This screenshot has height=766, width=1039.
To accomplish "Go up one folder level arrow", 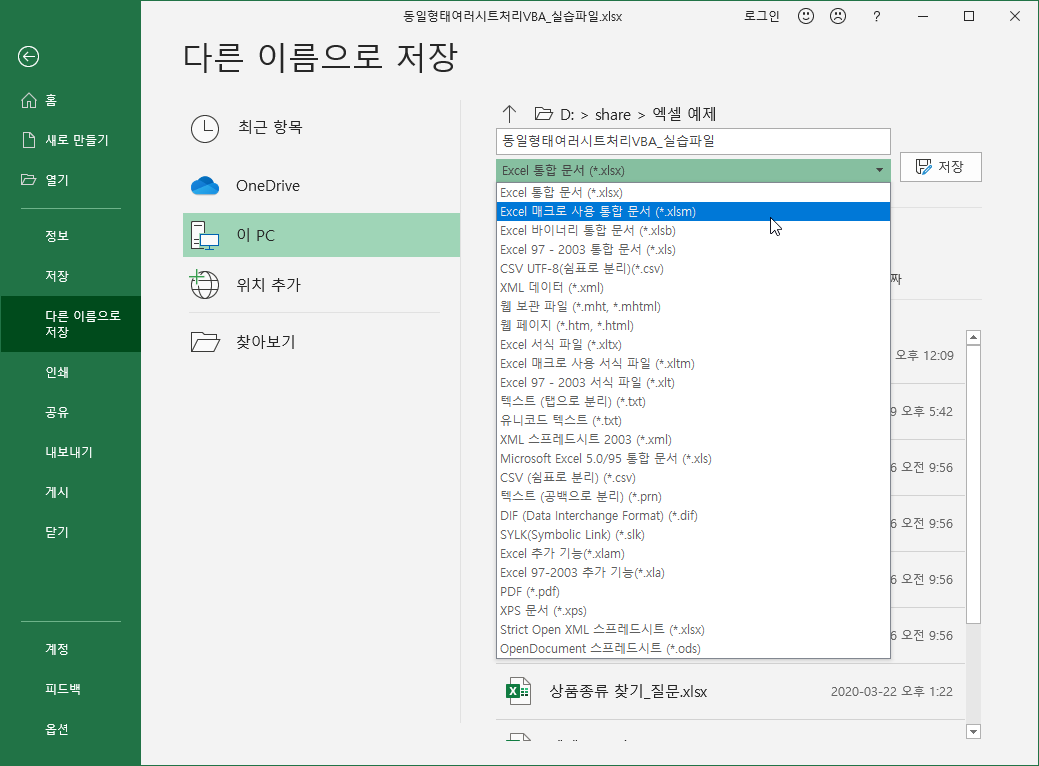I will (509, 114).
